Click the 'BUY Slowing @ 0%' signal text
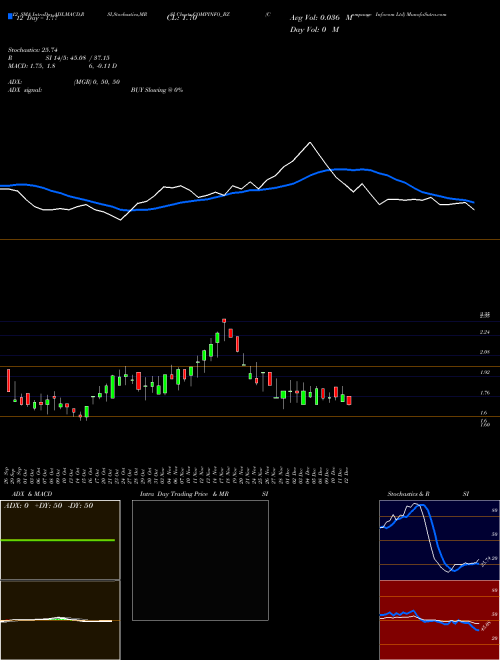 157,90
